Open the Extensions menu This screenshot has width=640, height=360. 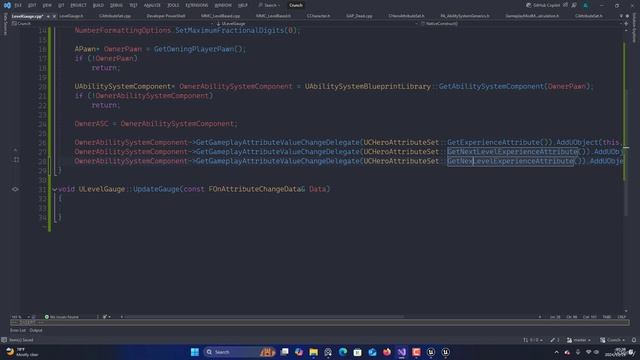pyautogui.click(x=197, y=5)
